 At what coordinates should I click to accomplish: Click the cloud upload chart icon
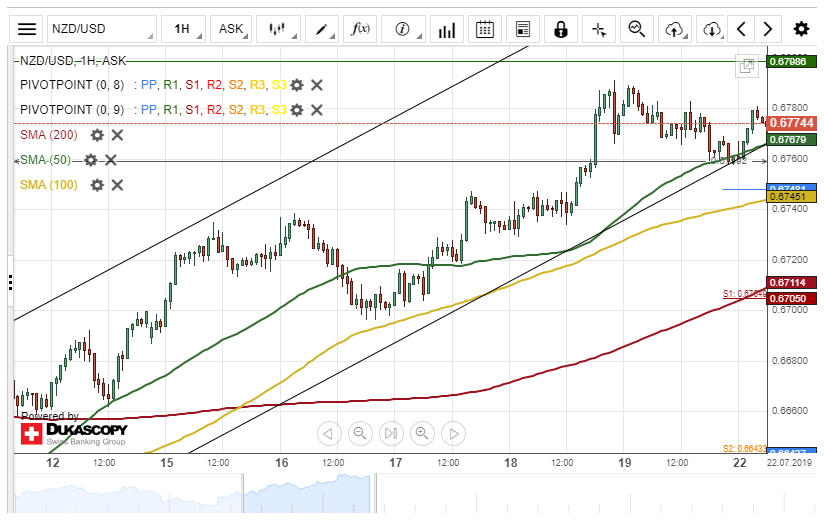(x=677, y=29)
